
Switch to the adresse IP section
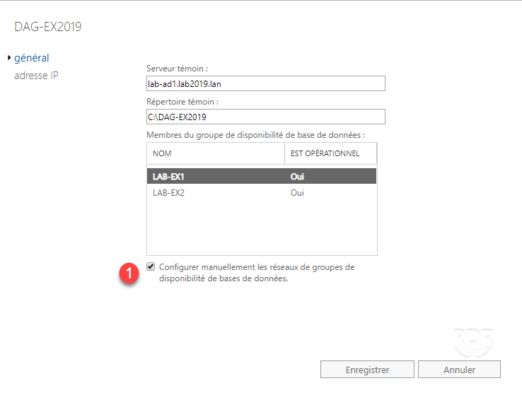(x=36, y=76)
